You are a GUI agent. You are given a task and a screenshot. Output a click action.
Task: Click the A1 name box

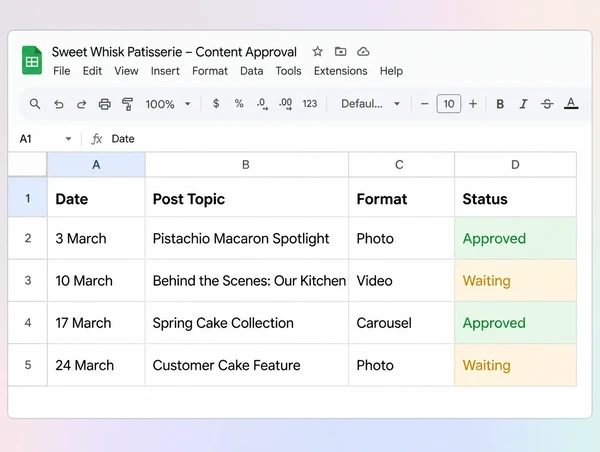tap(26, 139)
